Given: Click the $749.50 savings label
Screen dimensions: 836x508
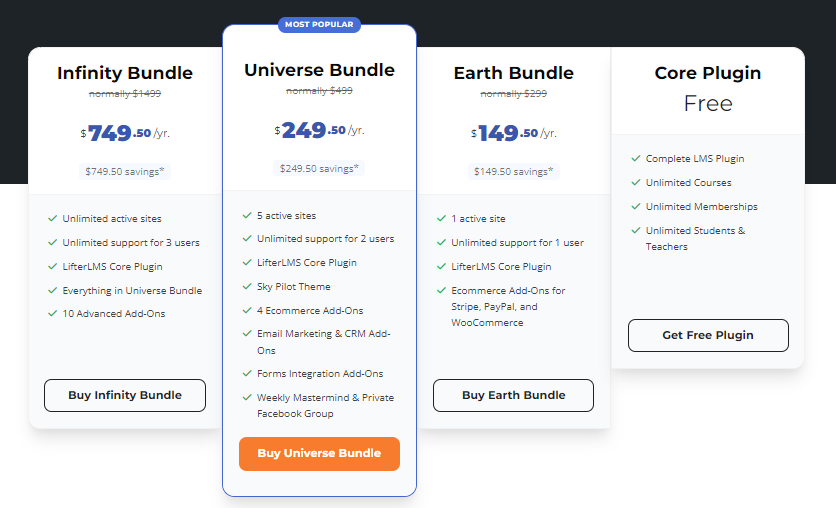Looking at the screenshot, I should (x=125, y=171).
